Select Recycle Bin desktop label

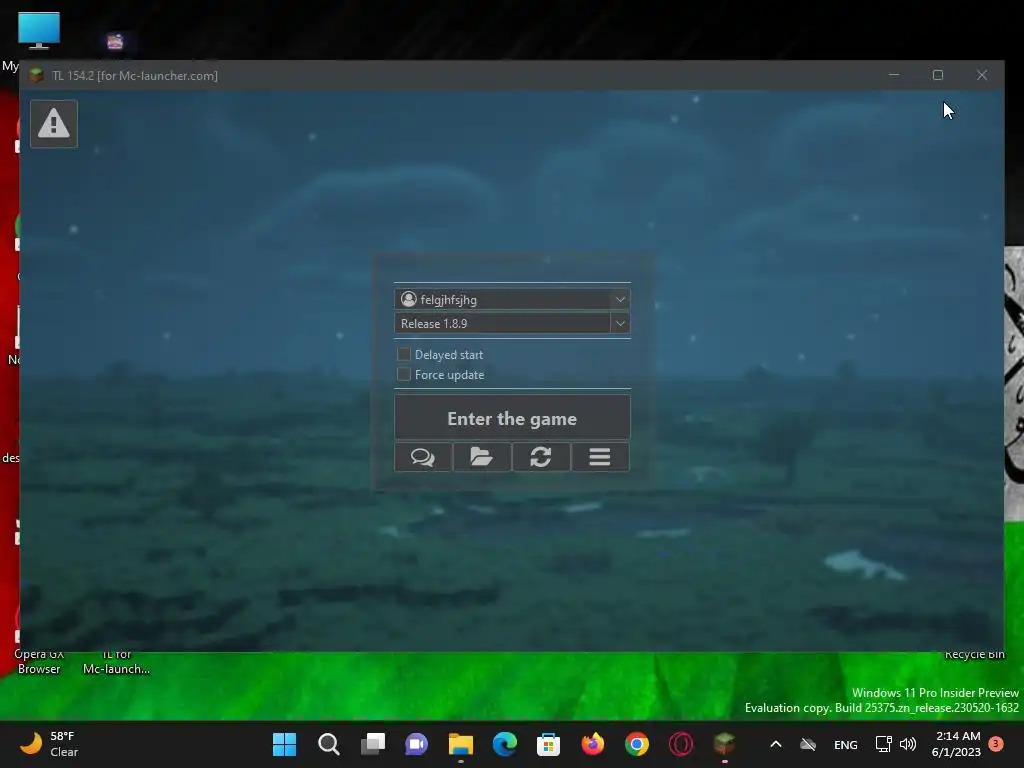click(974, 654)
